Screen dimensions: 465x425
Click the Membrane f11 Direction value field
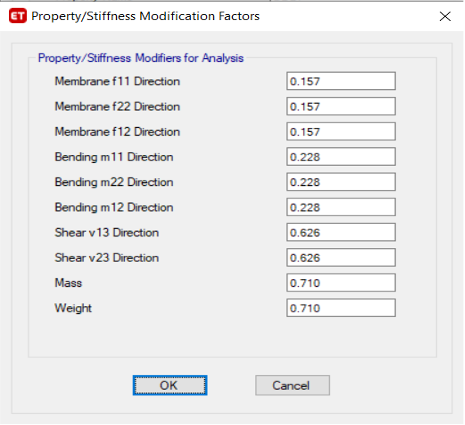click(341, 81)
